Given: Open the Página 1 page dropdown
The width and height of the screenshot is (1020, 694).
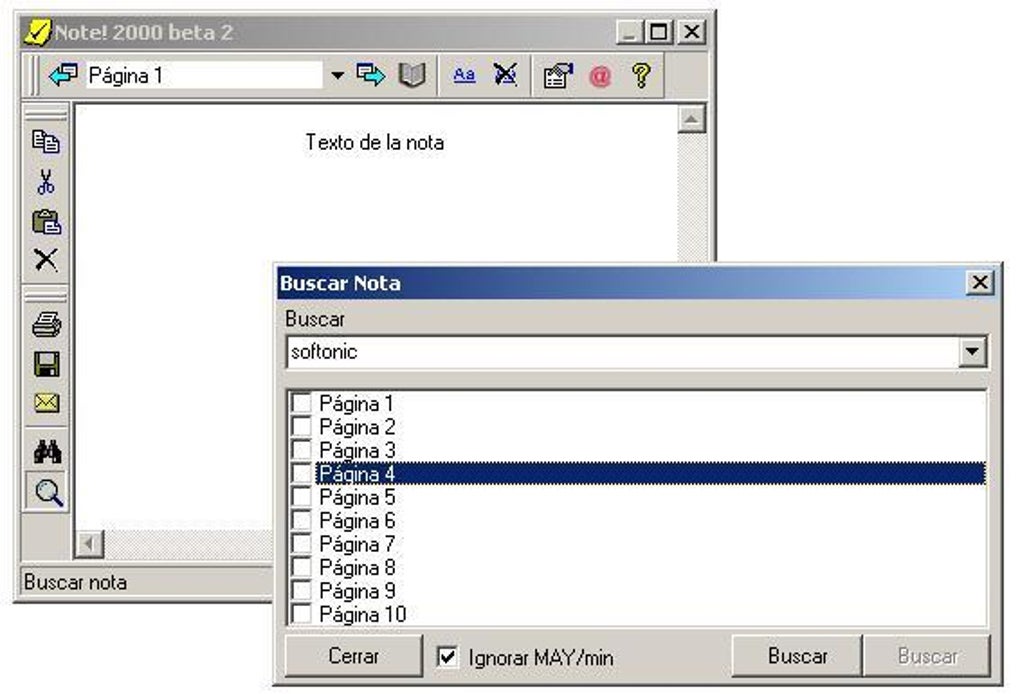Looking at the screenshot, I should (x=338, y=74).
